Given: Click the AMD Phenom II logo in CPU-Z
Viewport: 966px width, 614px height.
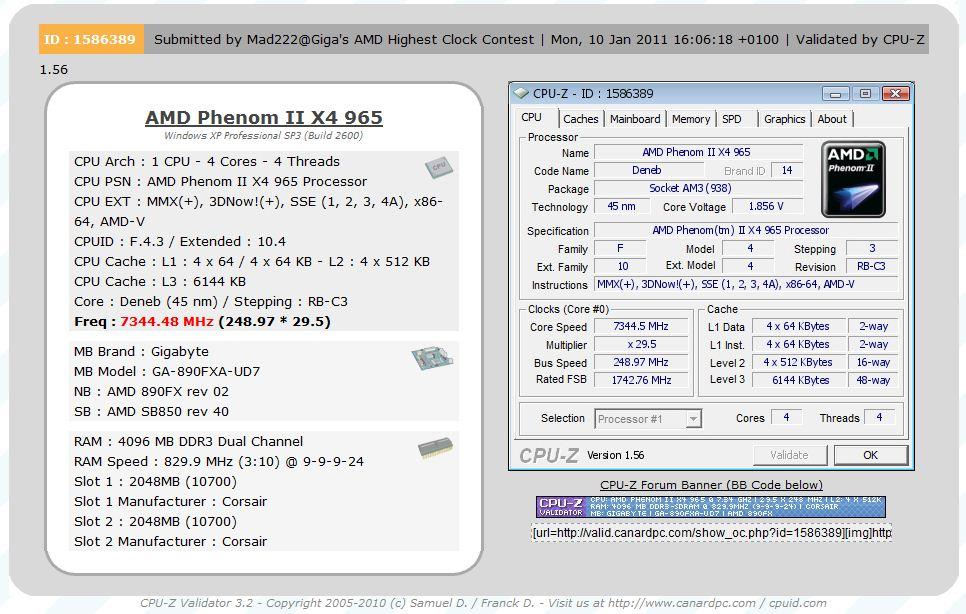Looking at the screenshot, I should (x=853, y=179).
